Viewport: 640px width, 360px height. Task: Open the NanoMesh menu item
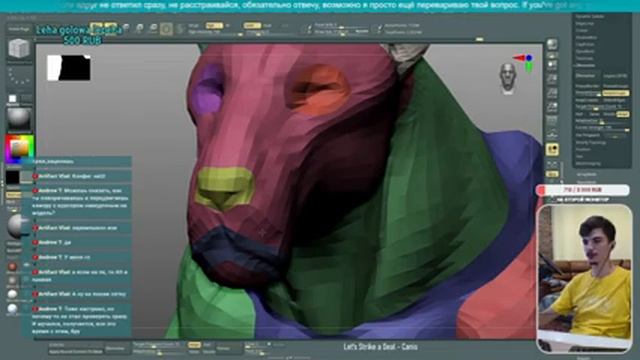click(x=587, y=182)
